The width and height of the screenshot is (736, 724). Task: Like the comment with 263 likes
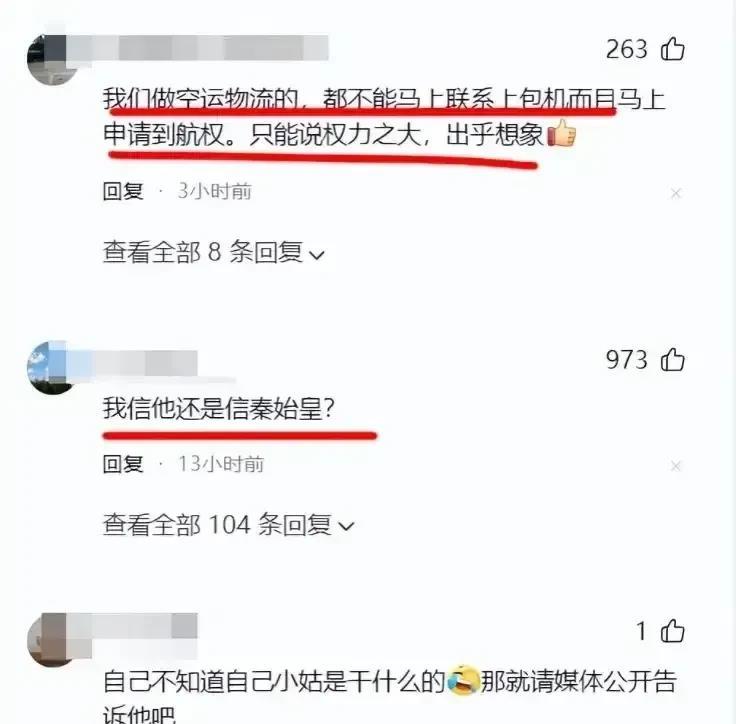click(673, 49)
